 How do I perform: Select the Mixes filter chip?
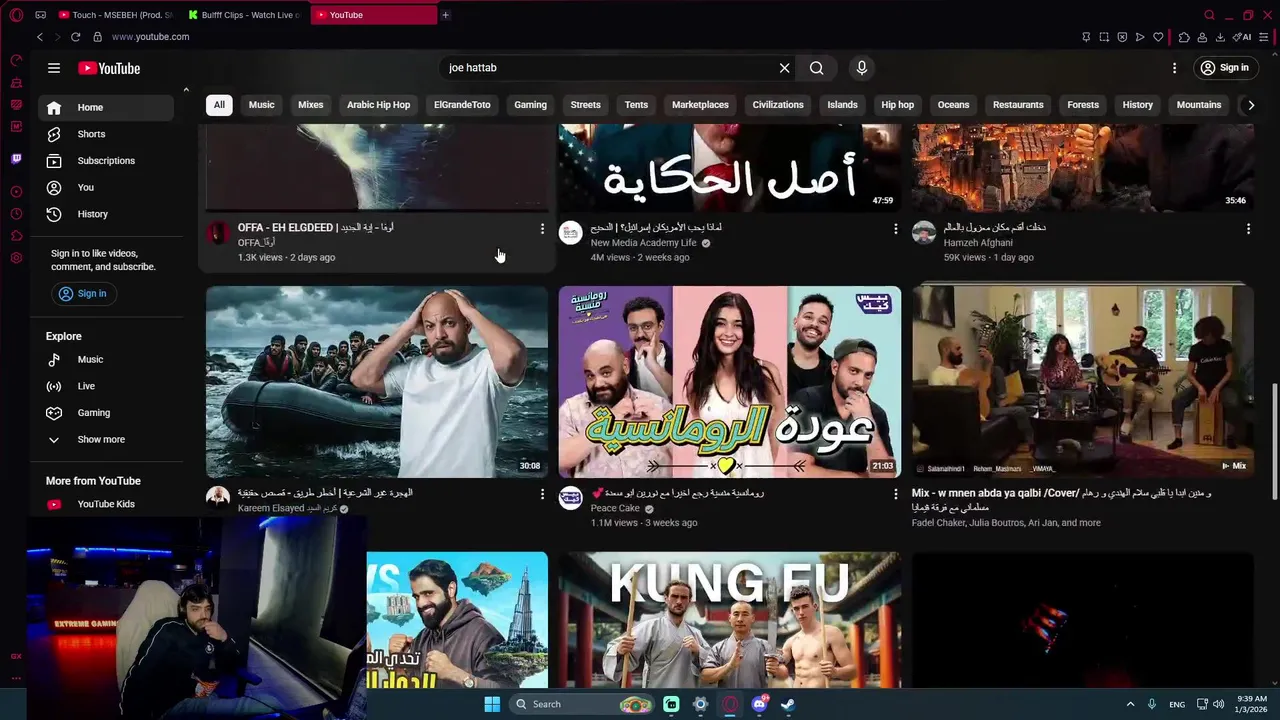click(311, 105)
